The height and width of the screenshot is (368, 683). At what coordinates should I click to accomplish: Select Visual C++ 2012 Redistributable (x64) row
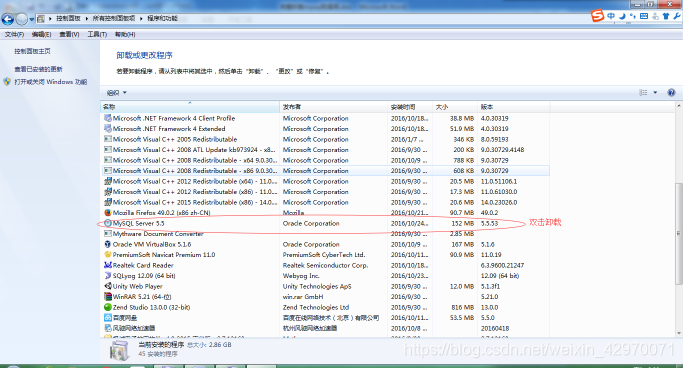pos(325,181)
